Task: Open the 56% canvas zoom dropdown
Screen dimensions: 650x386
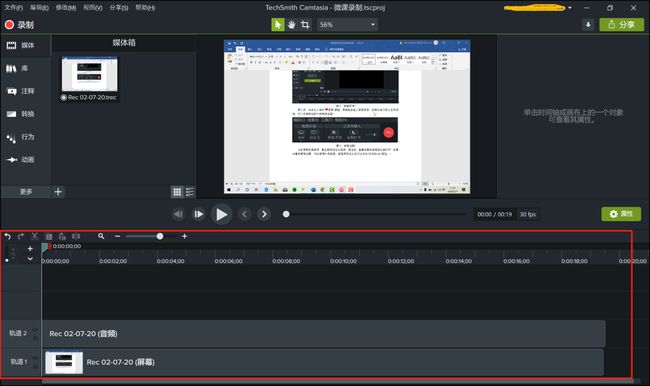Action: click(x=347, y=25)
